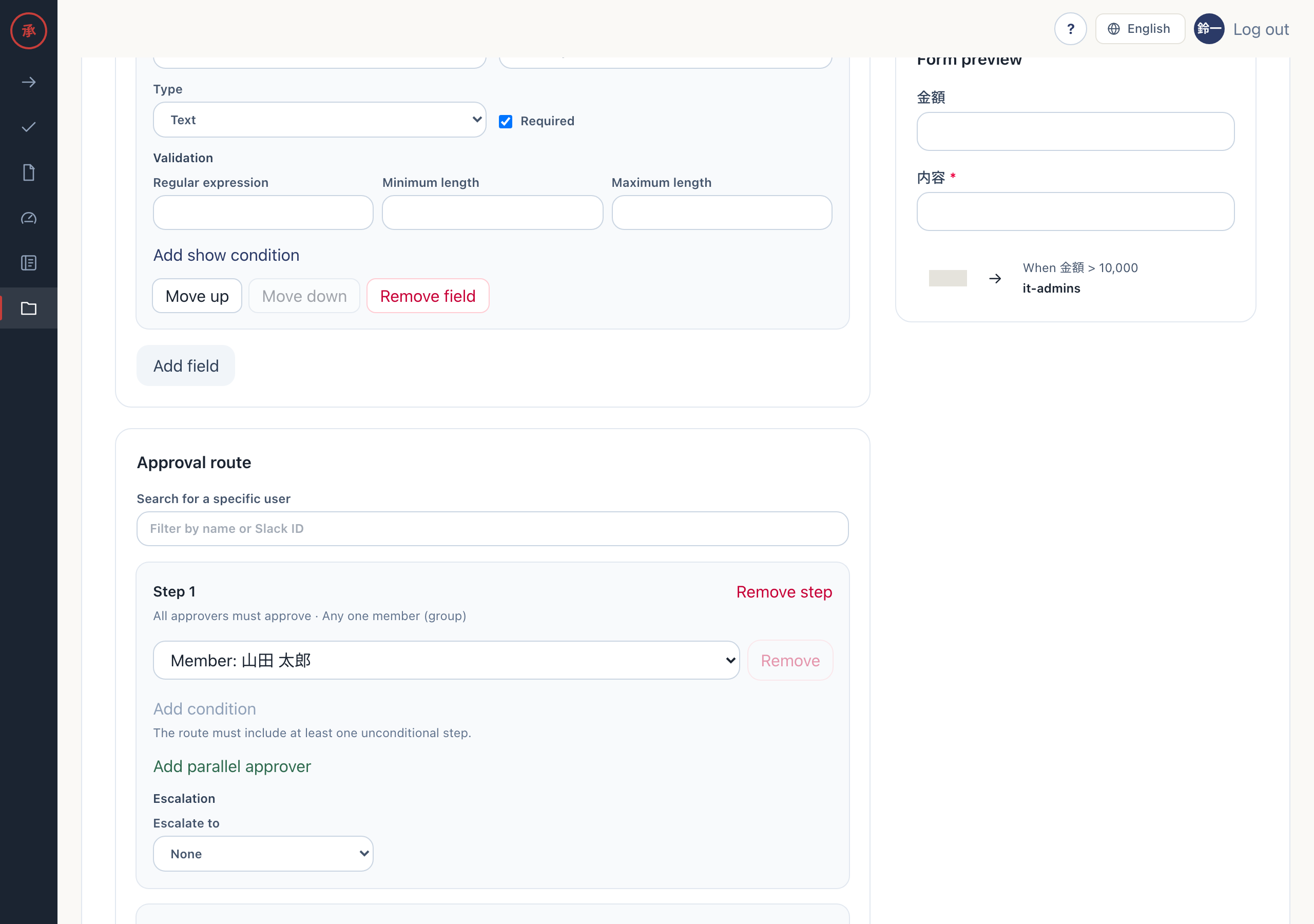Click the Remove field button

428,296
